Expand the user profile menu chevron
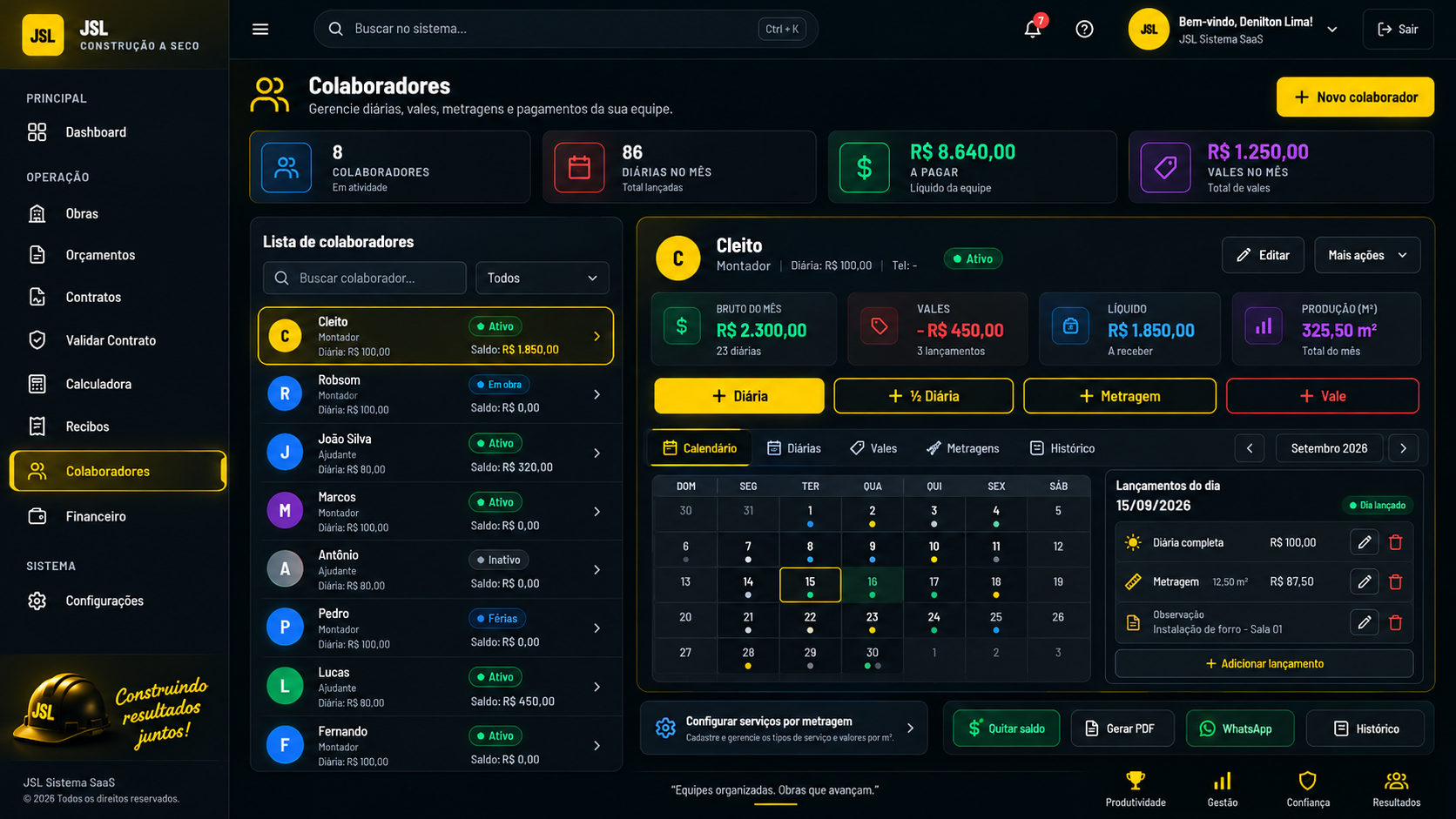1456x819 pixels. pyautogui.click(x=1332, y=30)
